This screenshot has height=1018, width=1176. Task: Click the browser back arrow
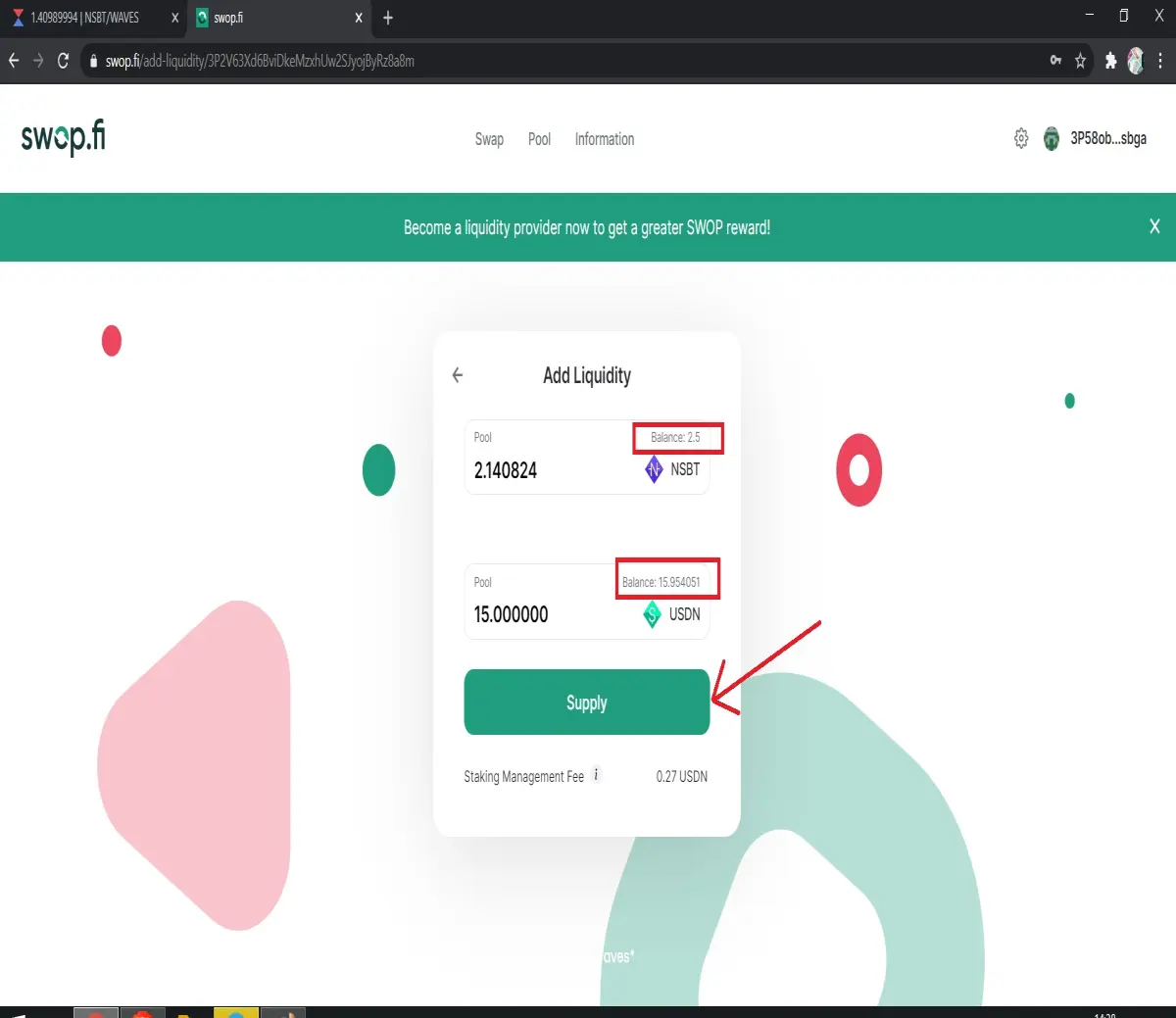[14, 61]
